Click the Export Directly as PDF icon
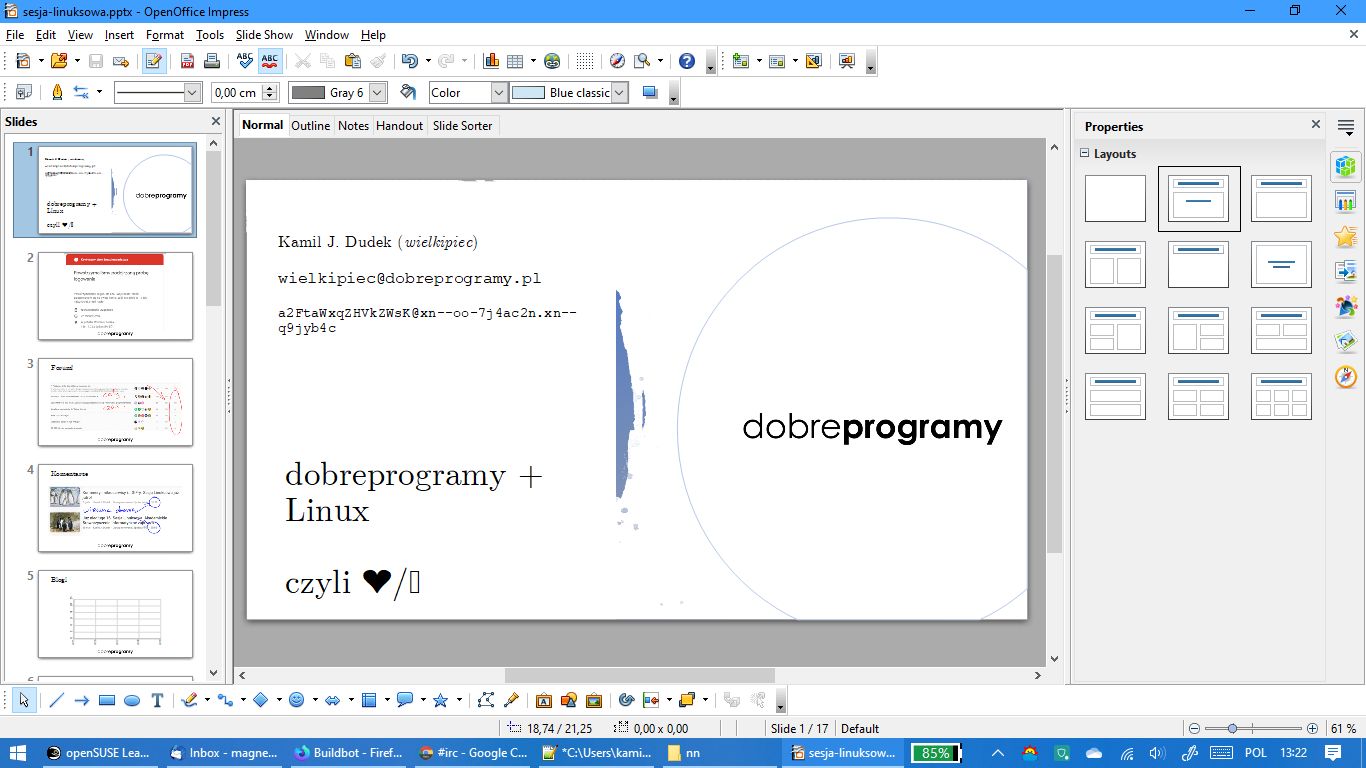Image resolution: width=1366 pixels, height=768 pixels. pos(185,61)
